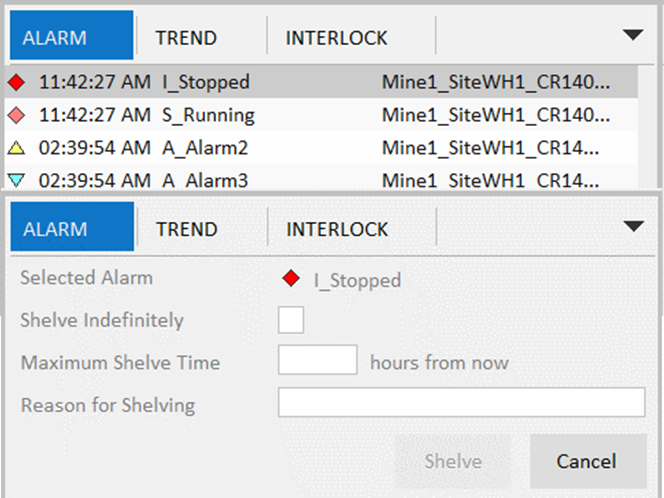Viewport: 664px width, 498px height.
Task: Click the Maximum Shelve Time hours field
Action: (x=317, y=361)
